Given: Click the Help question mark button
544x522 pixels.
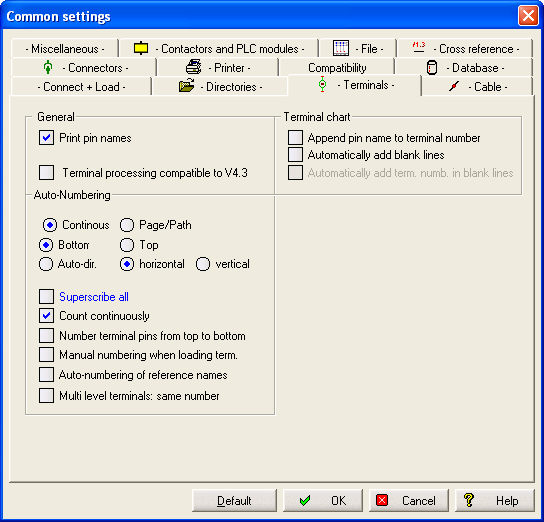Looking at the screenshot, I should (x=494, y=500).
